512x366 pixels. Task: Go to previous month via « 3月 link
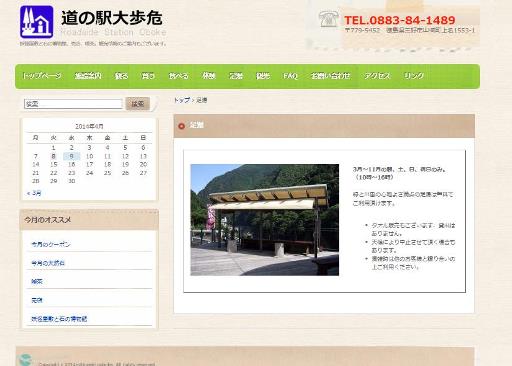(34, 193)
